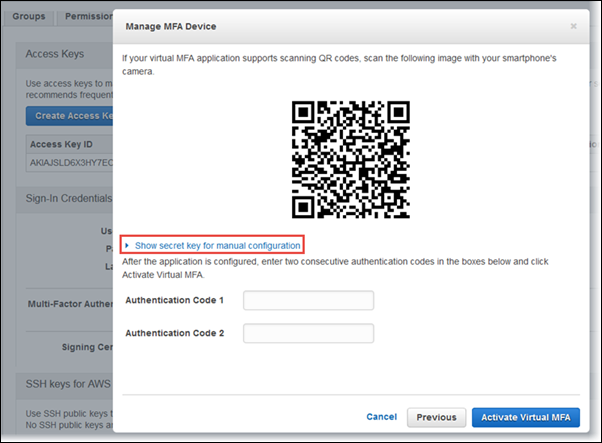The height and width of the screenshot is (443, 602).
Task: Select the Access Key ID column header
Action: click(61, 144)
